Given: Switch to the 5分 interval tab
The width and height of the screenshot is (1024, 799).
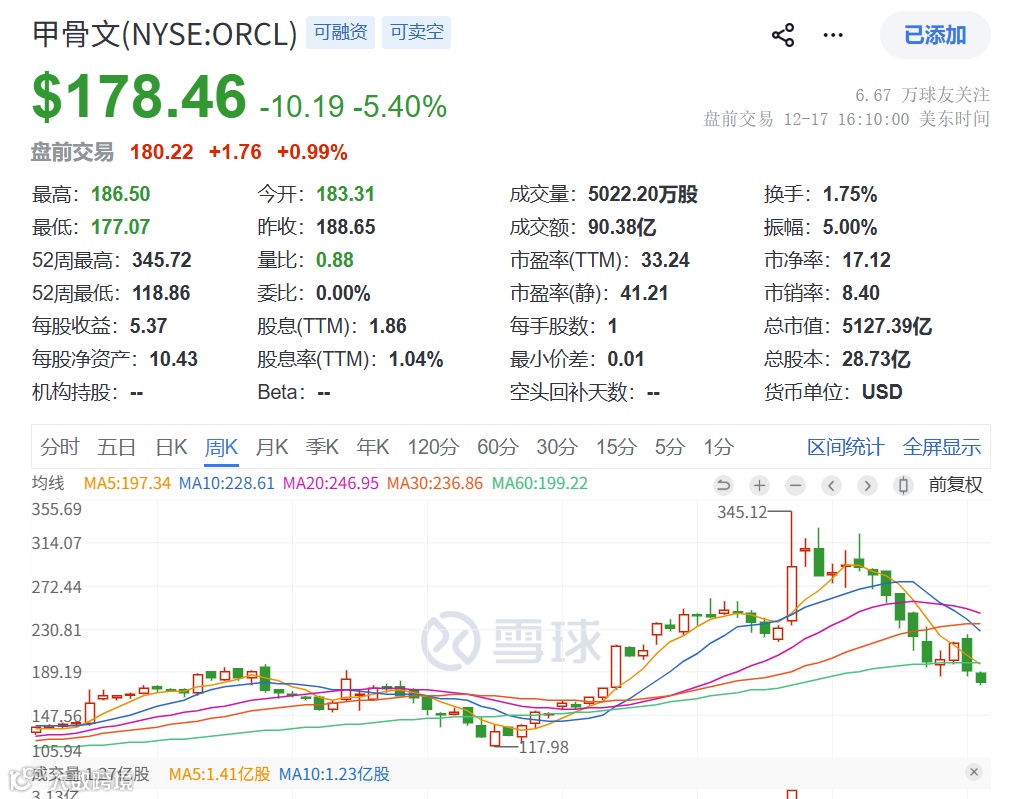Looking at the screenshot, I should [670, 447].
